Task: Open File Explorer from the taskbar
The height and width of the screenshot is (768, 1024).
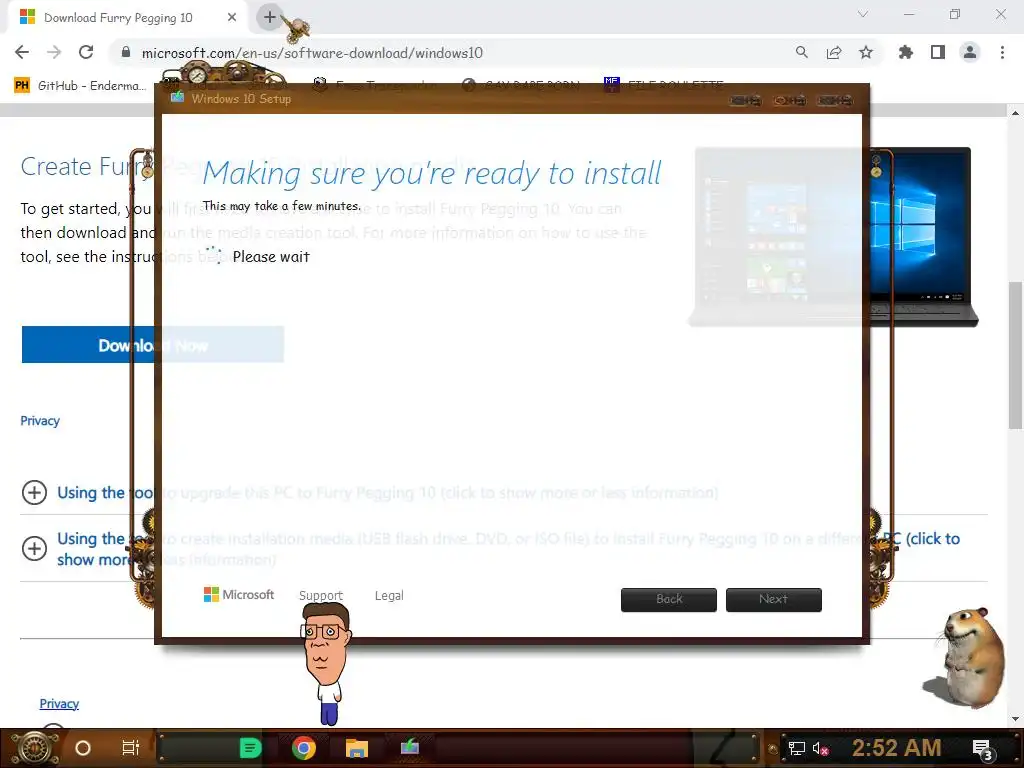Action: pos(357,748)
